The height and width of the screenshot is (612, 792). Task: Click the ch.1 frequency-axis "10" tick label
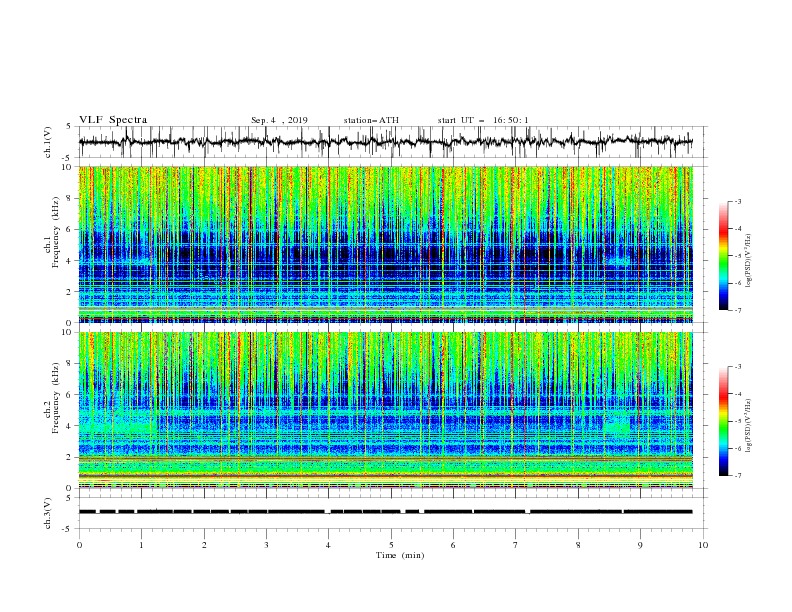click(x=68, y=167)
